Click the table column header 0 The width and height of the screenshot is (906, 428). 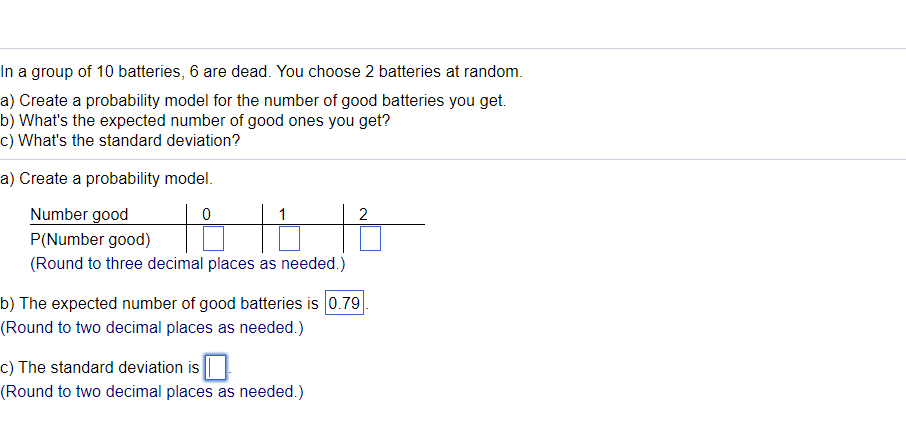pyautogui.click(x=206, y=214)
